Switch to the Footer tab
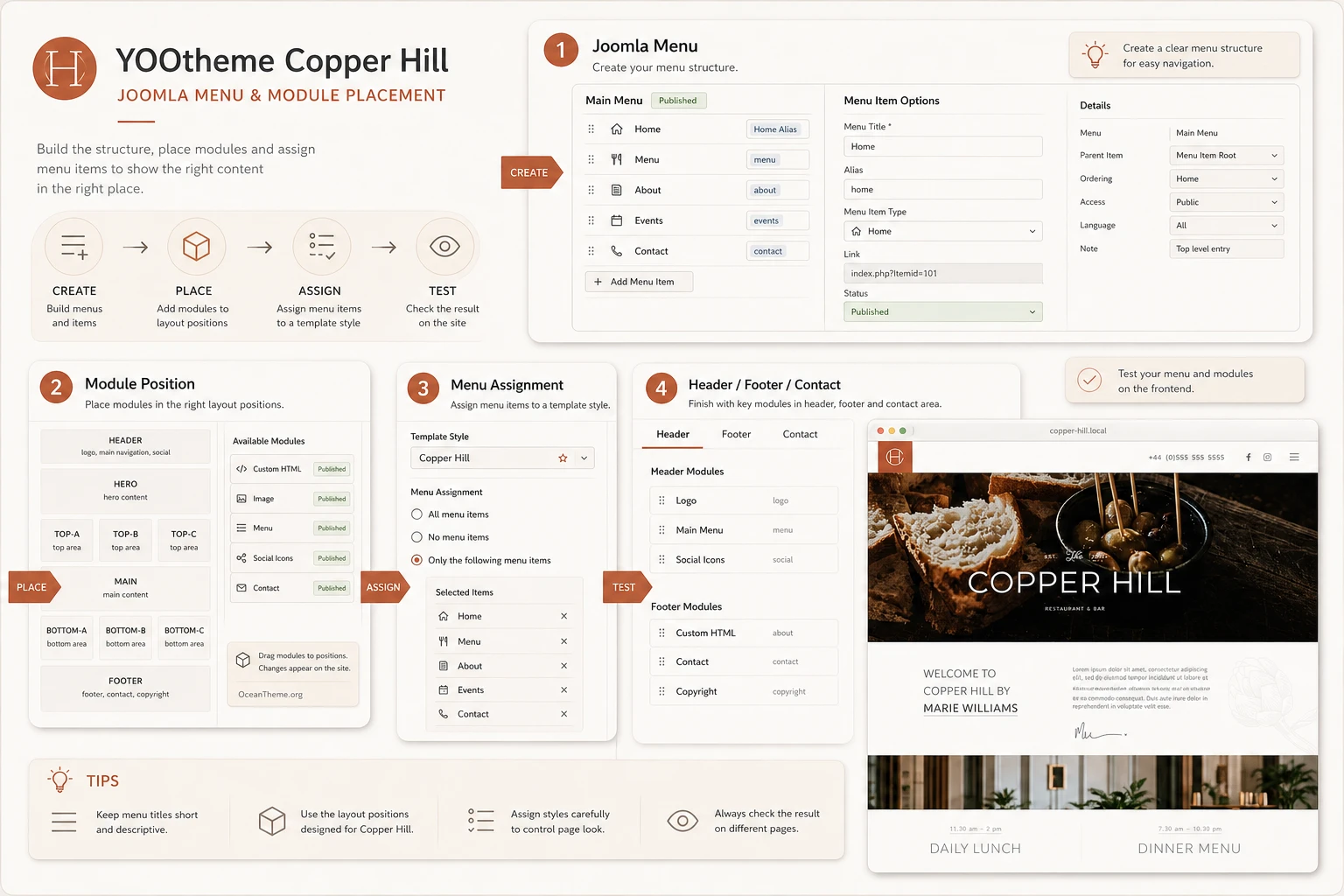Viewport: 1344px width, 896px height. coord(736,434)
